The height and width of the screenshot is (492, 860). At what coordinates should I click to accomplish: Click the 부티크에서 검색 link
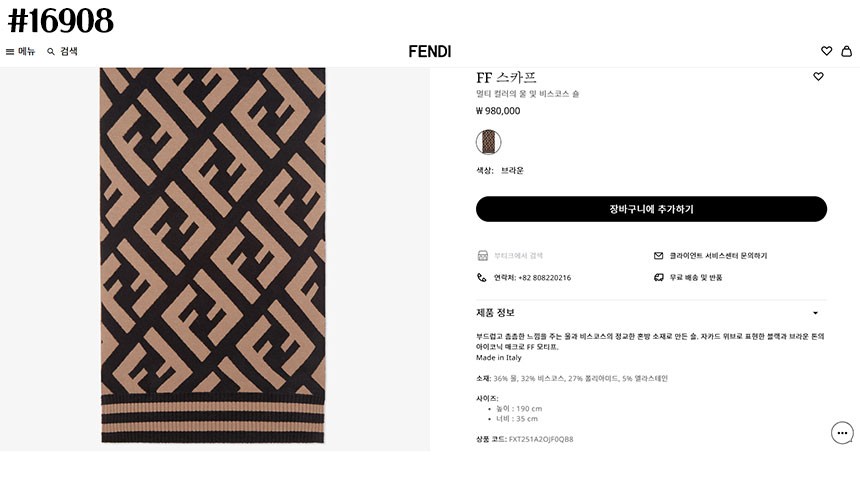(x=518, y=256)
